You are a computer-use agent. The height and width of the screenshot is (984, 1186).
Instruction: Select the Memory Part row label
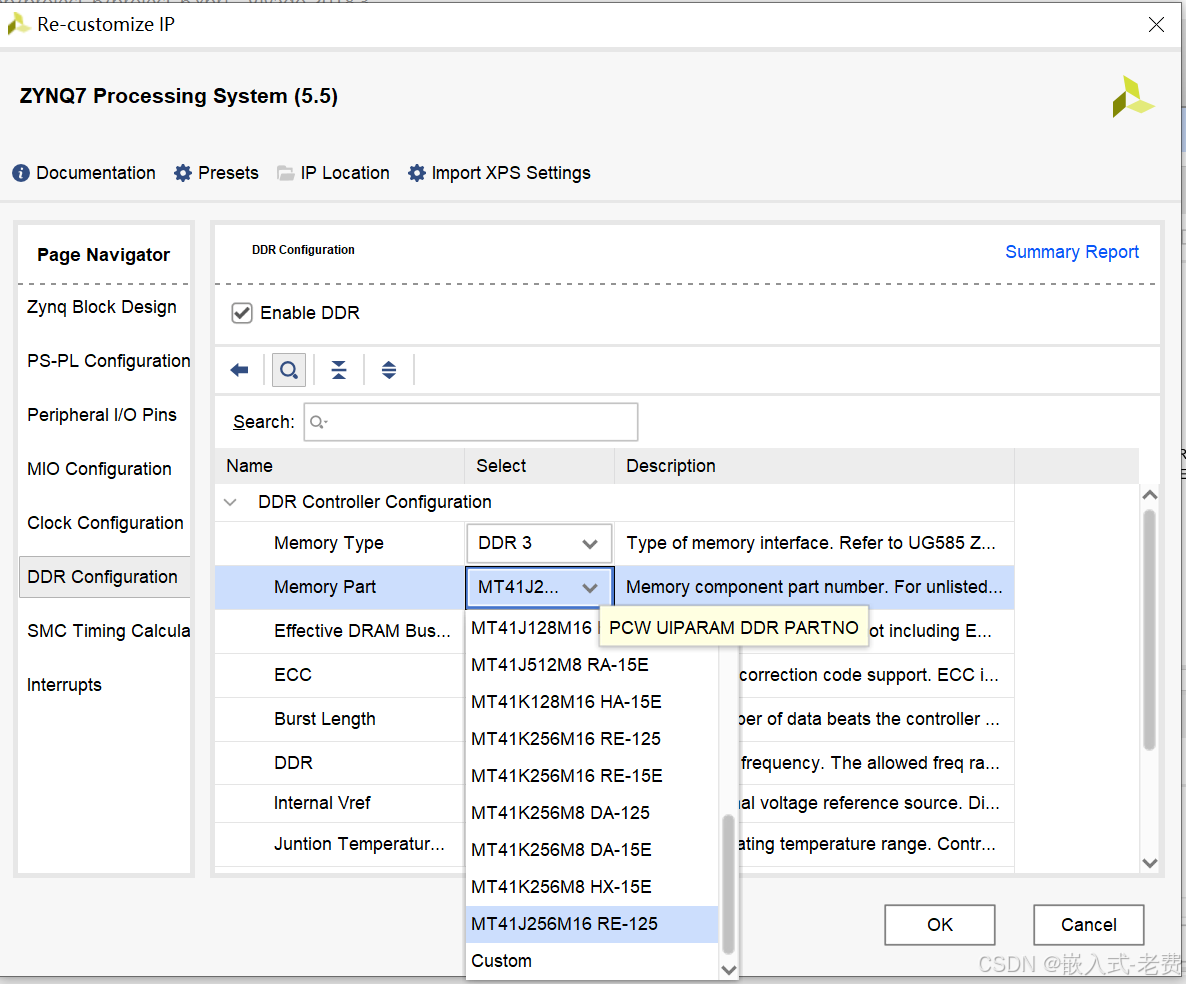click(324, 587)
